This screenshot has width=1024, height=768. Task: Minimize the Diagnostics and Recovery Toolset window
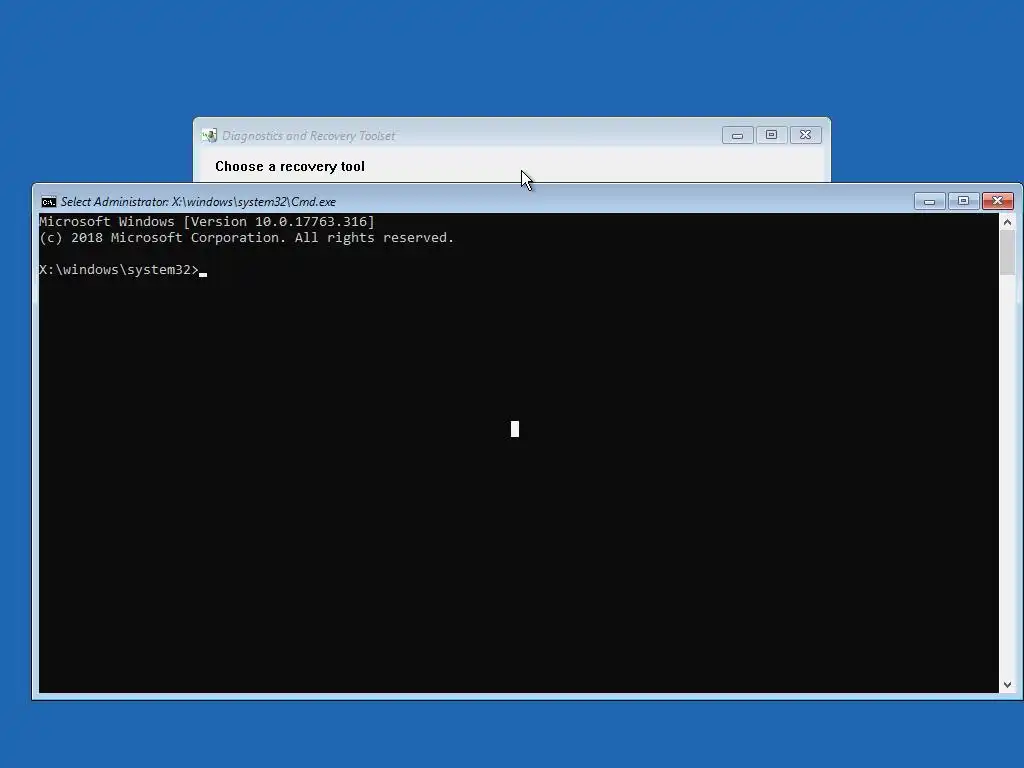[737, 135]
